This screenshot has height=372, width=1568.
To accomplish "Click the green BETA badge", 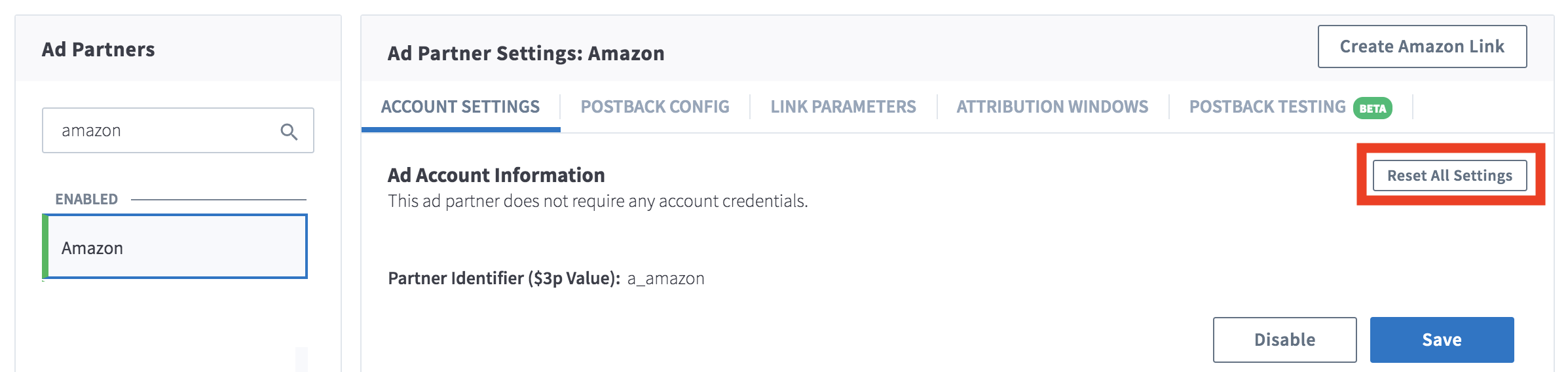I will point(1373,109).
